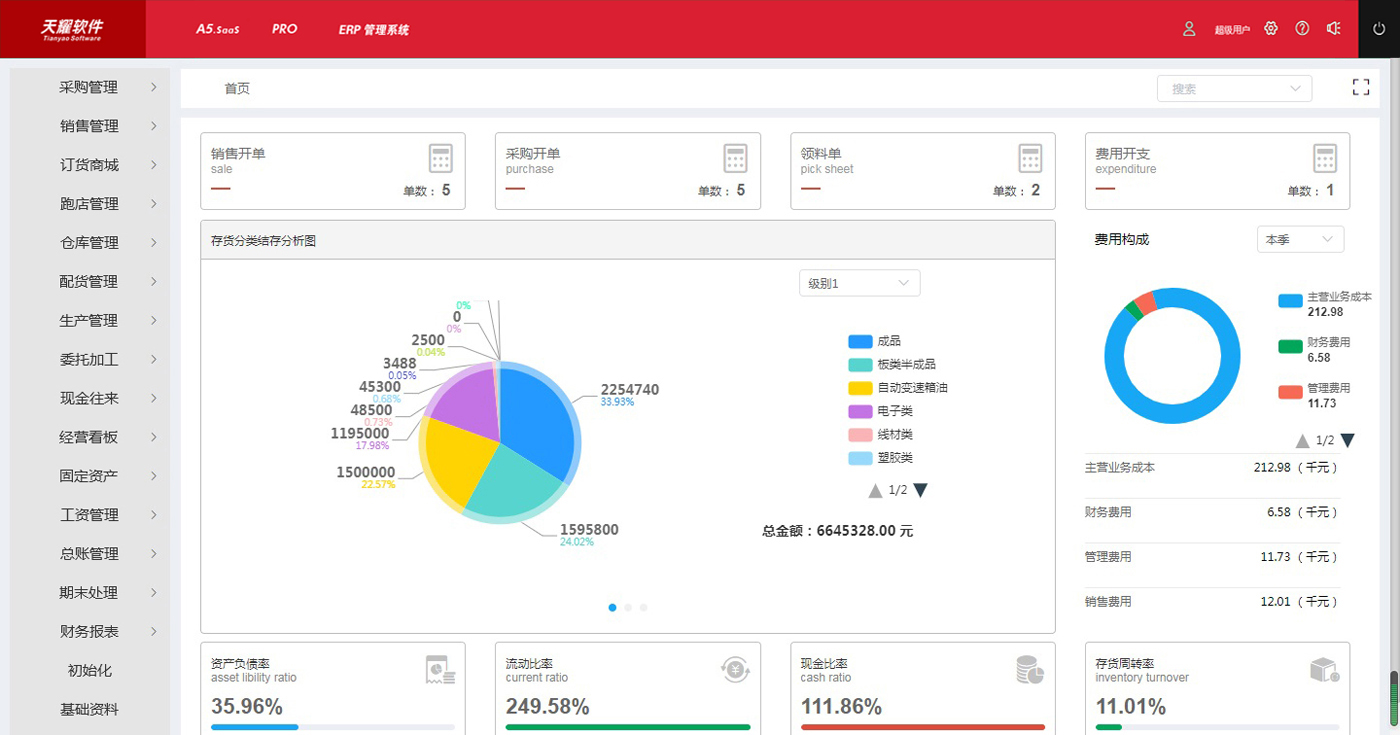Click calculator icon on 费用开支 card
Viewport: 1400px width, 735px height.
tap(1324, 158)
